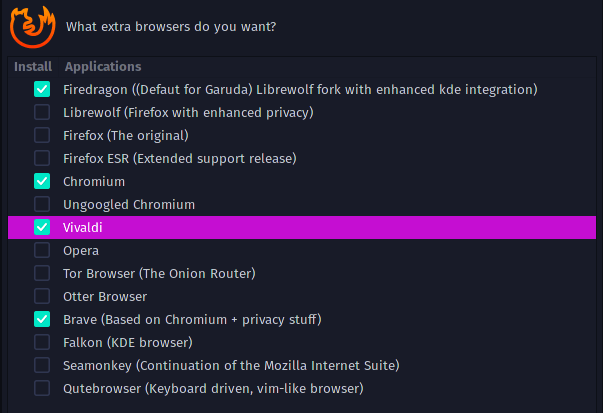This screenshot has width=603, height=413.
Task: Check the Tor Browser checkbox
Action: (42, 273)
